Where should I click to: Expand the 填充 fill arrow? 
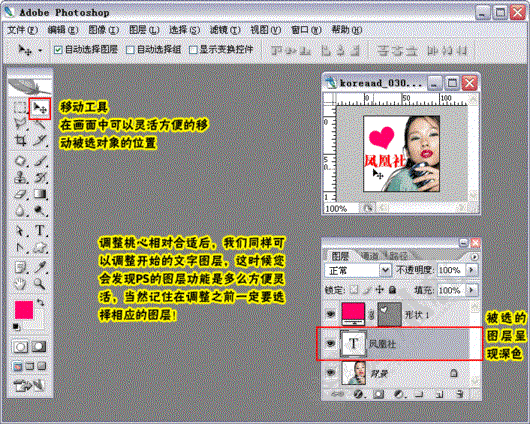472,290
